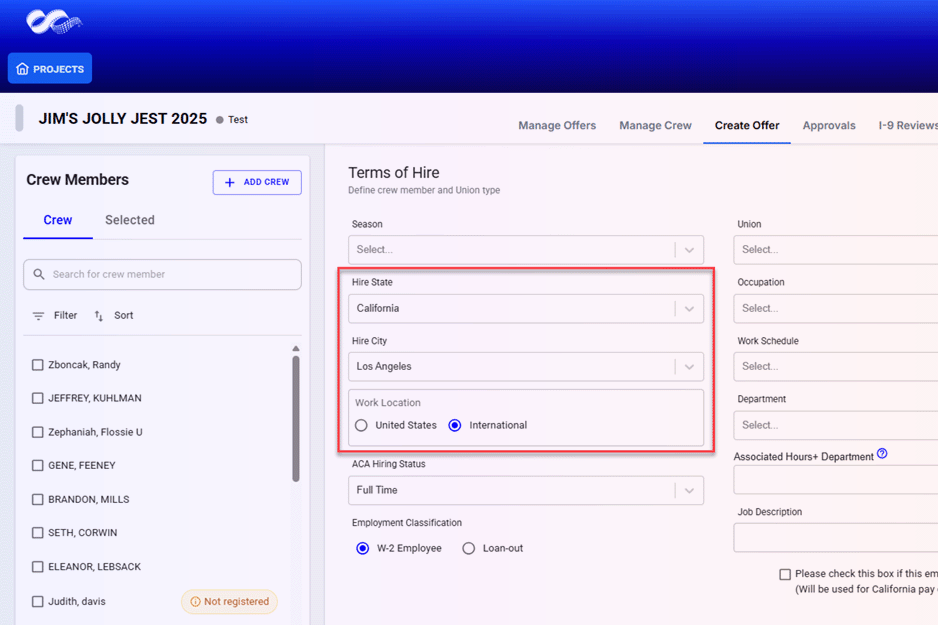Click the Filter icon in crew panel
Screen dimensions: 938x625
[x=39, y=316]
